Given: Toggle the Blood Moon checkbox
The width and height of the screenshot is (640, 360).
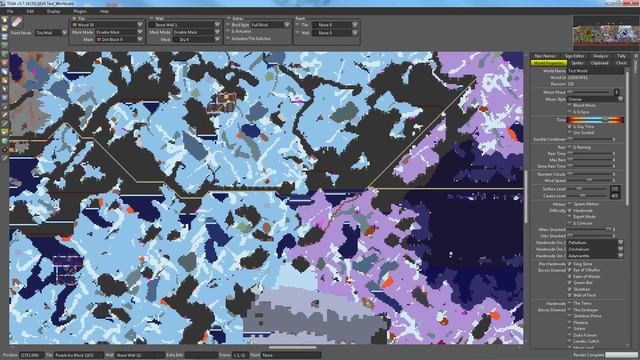Looking at the screenshot, I should (570, 105).
